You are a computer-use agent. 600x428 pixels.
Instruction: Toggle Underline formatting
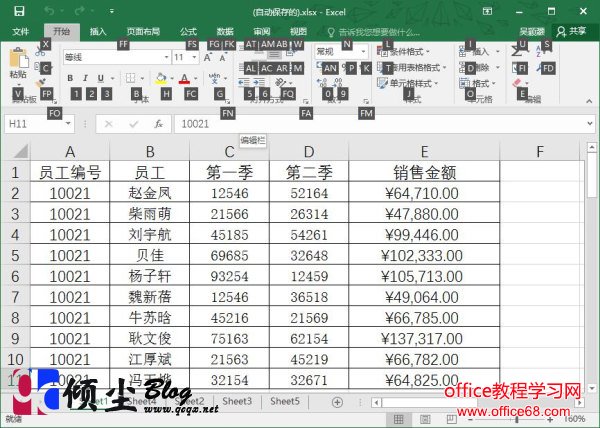(x=100, y=78)
